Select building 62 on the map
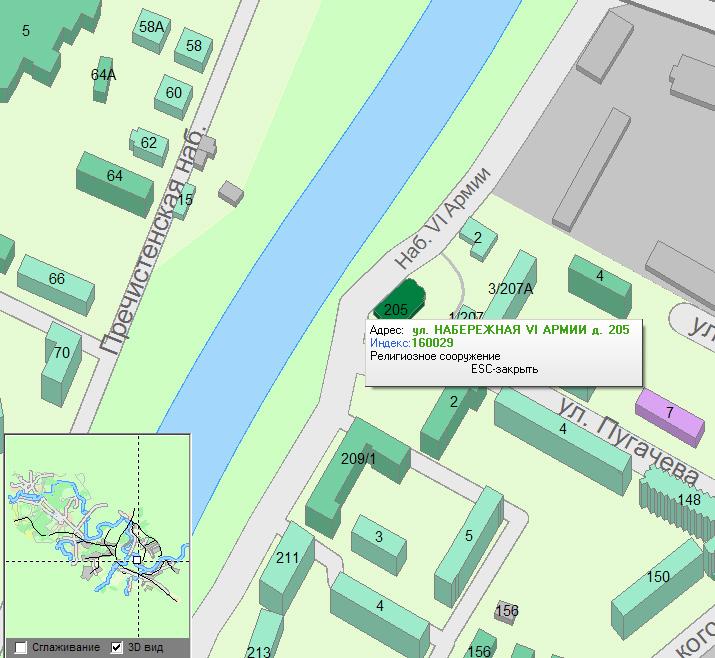The image size is (715, 658). click(x=148, y=145)
